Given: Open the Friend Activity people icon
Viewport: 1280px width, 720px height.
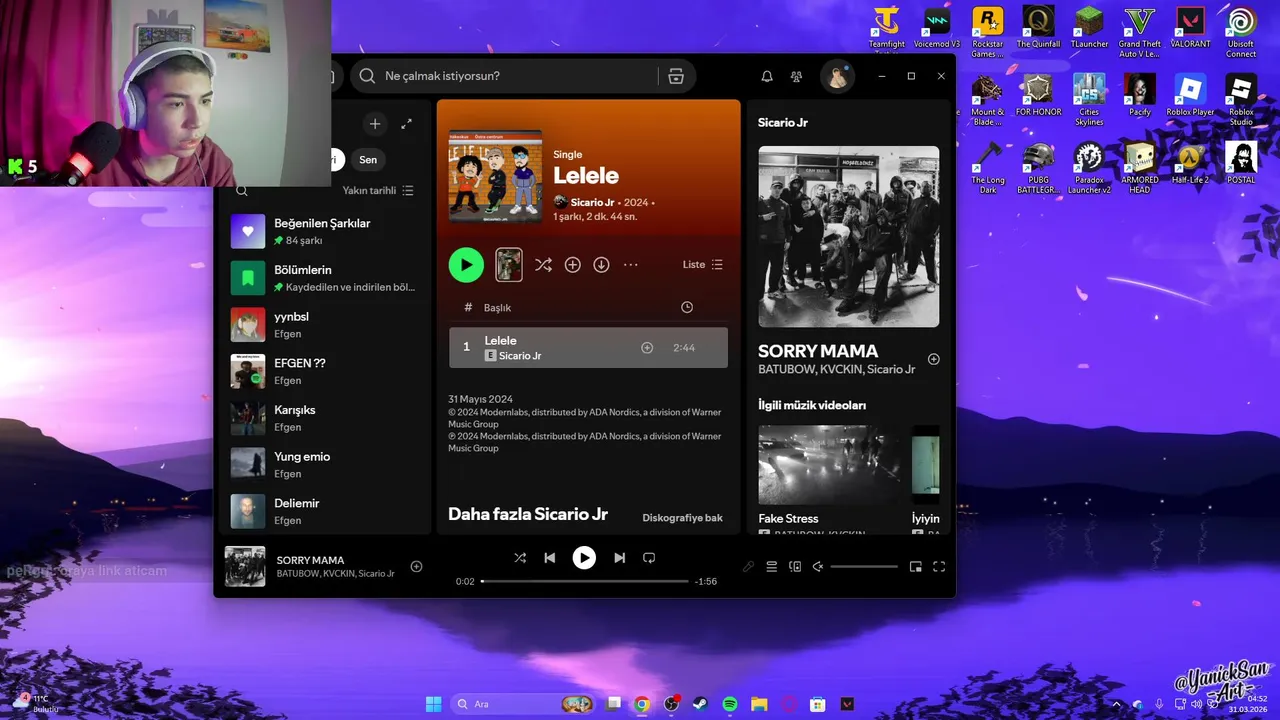Looking at the screenshot, I should click(796, 76).
